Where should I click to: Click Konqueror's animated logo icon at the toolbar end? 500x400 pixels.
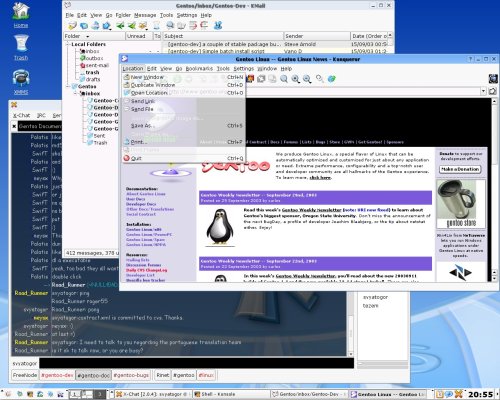(493, 79)
